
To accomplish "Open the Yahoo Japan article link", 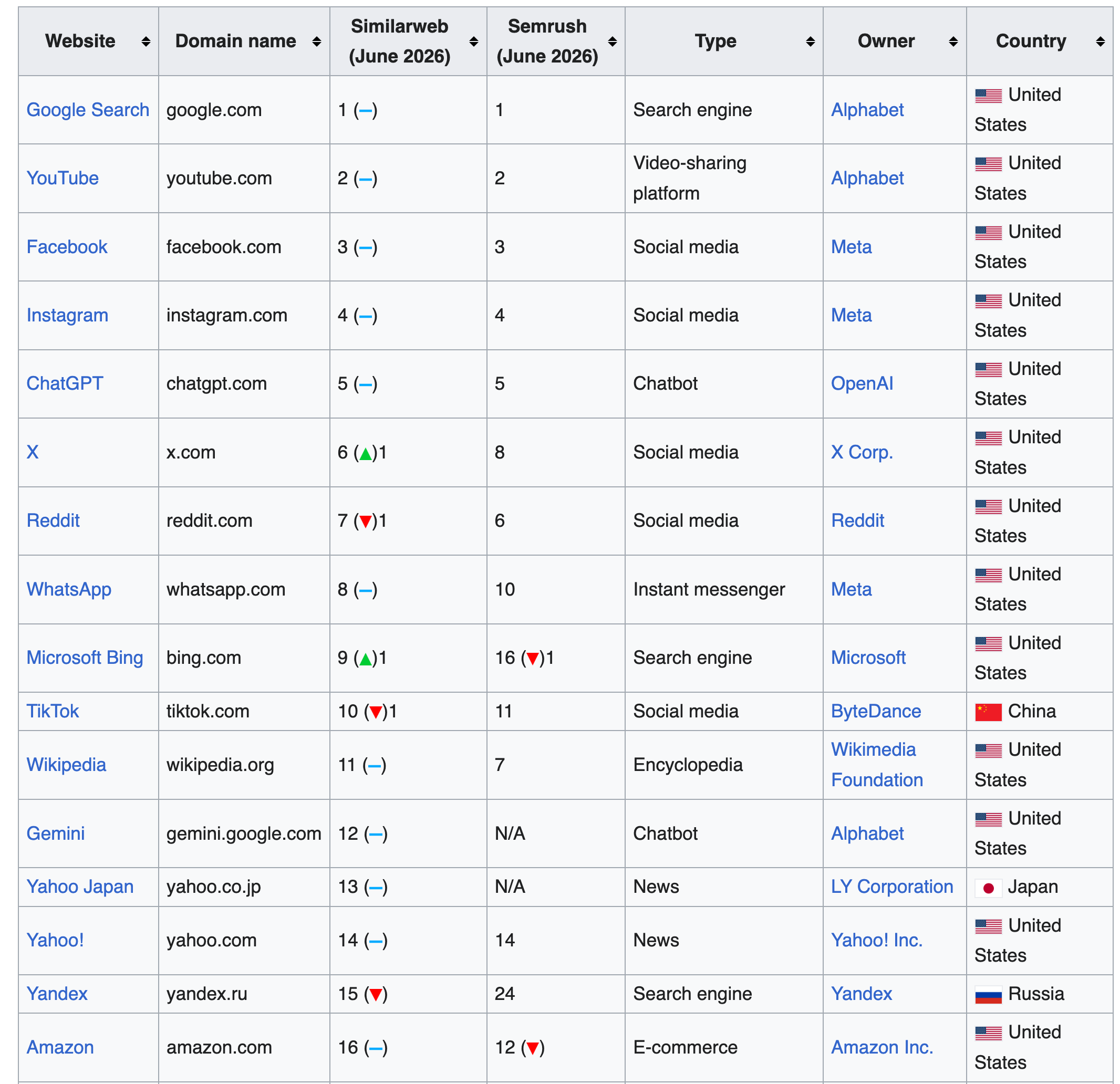I will [80, 887].
